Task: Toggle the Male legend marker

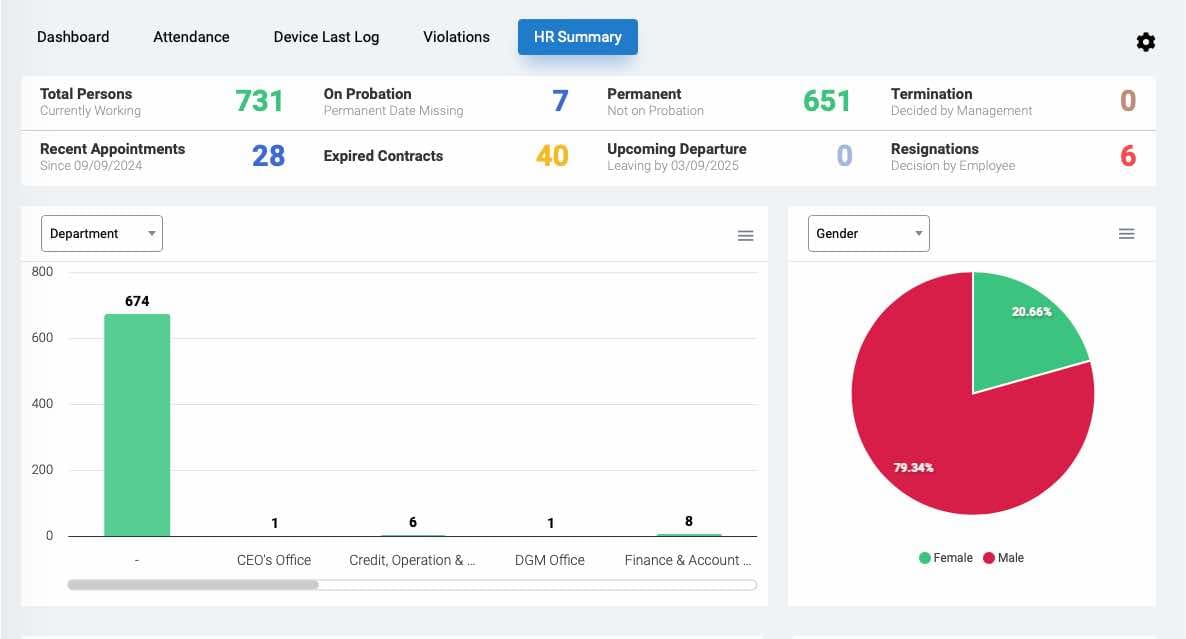Action: pos(988,558)
